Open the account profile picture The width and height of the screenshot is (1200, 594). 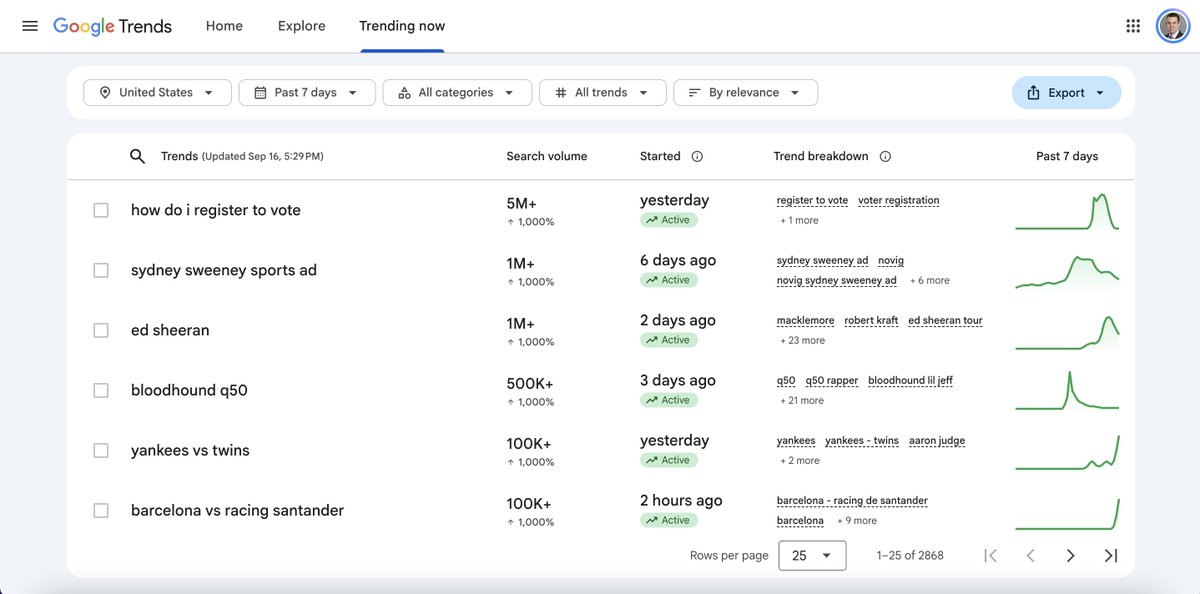pos(1173,26)
